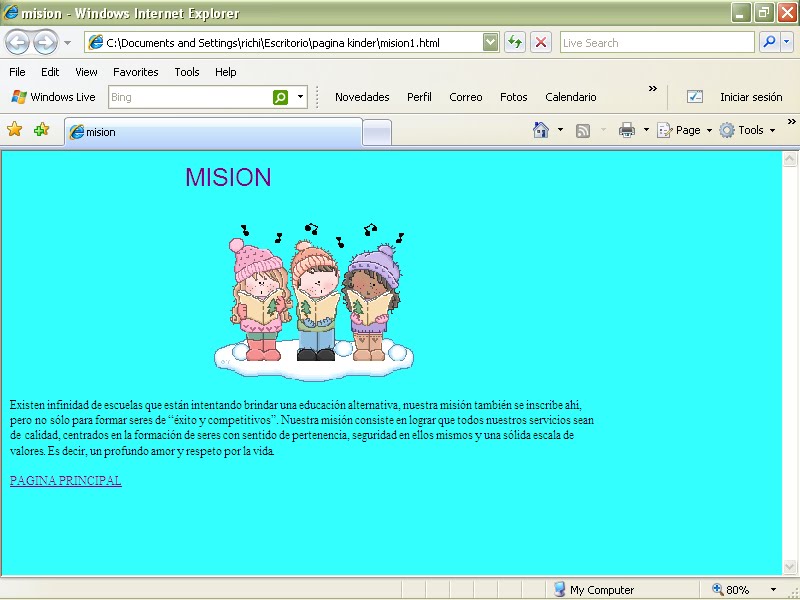Image resolution: width=800 pixels, height=600 pixels.
Task: Open Calendario in the Windows Live toolbar
Action: (x=571, y=97)
